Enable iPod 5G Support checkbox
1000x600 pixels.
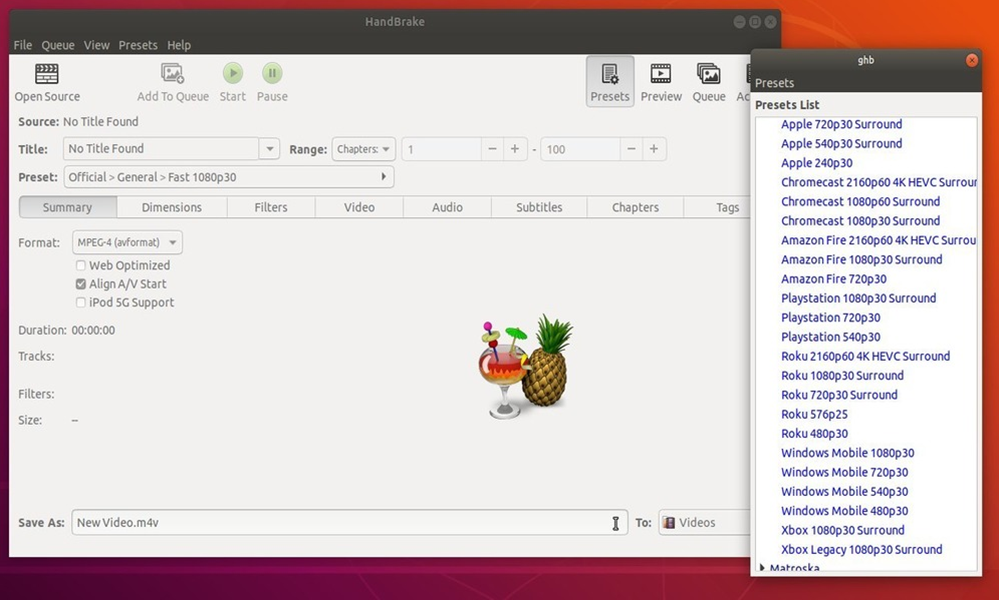[x=81, y=303]
